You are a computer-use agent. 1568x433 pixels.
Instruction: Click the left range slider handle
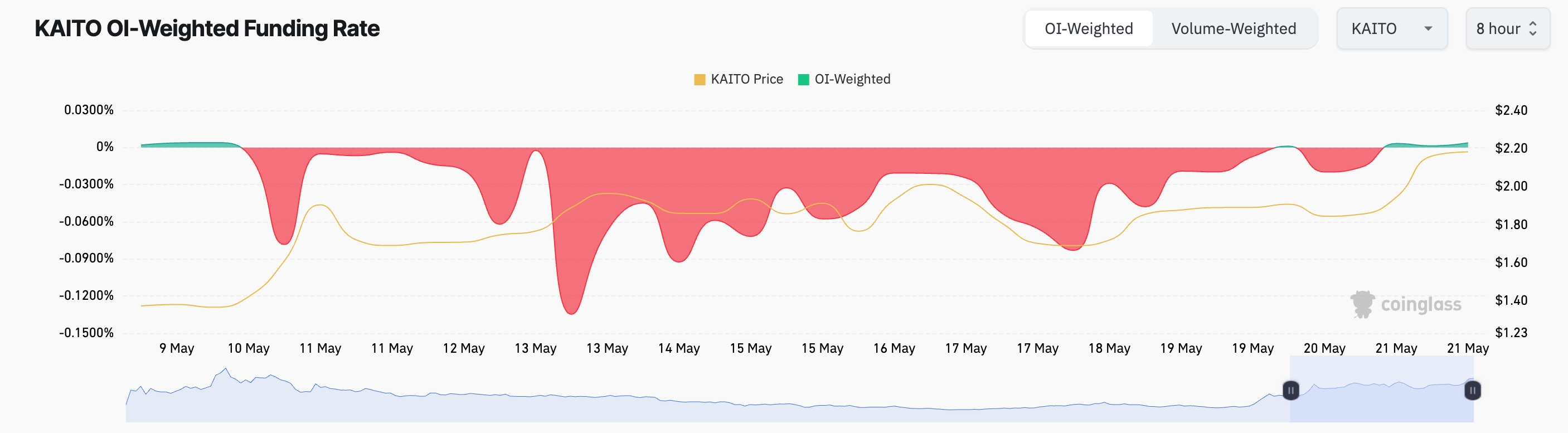tap(1290, 391)
